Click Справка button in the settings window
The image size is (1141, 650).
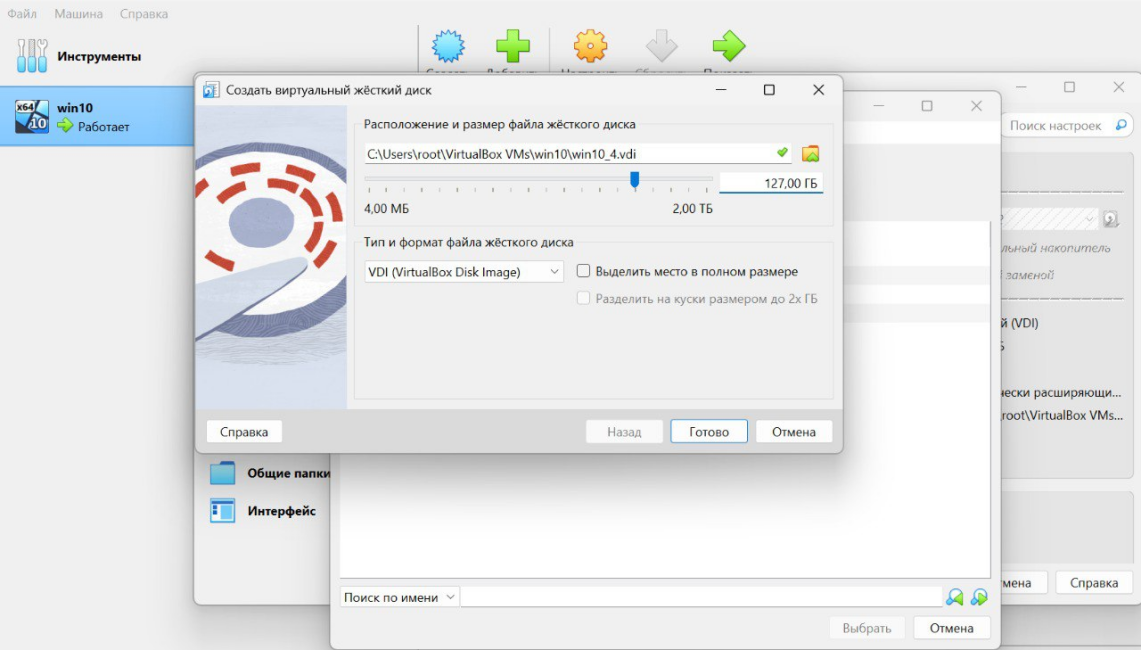(x=1094, y=583)
